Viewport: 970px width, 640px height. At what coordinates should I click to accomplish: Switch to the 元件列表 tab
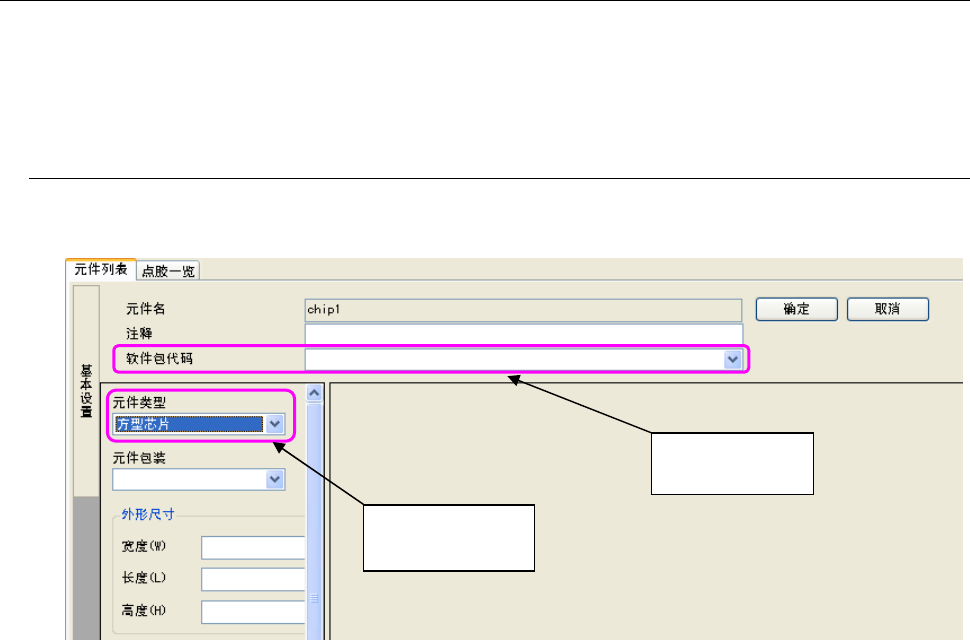[101, 269]
